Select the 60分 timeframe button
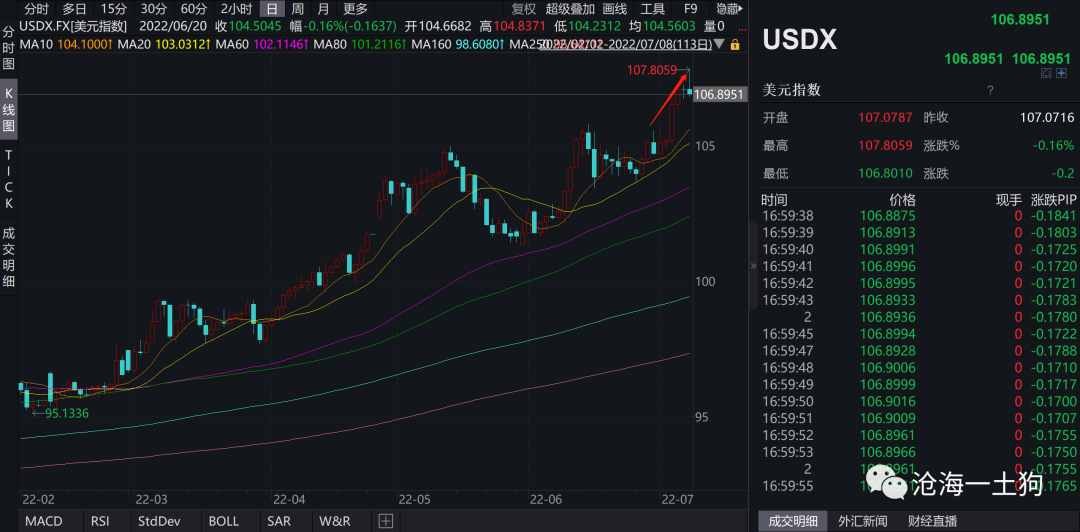1080x532 pixels. tap(194, 9)
